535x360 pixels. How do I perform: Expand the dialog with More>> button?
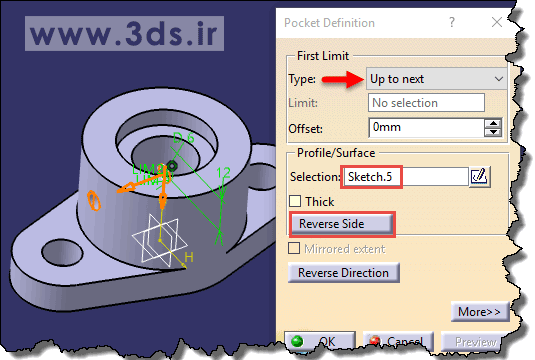click(480, 312)
